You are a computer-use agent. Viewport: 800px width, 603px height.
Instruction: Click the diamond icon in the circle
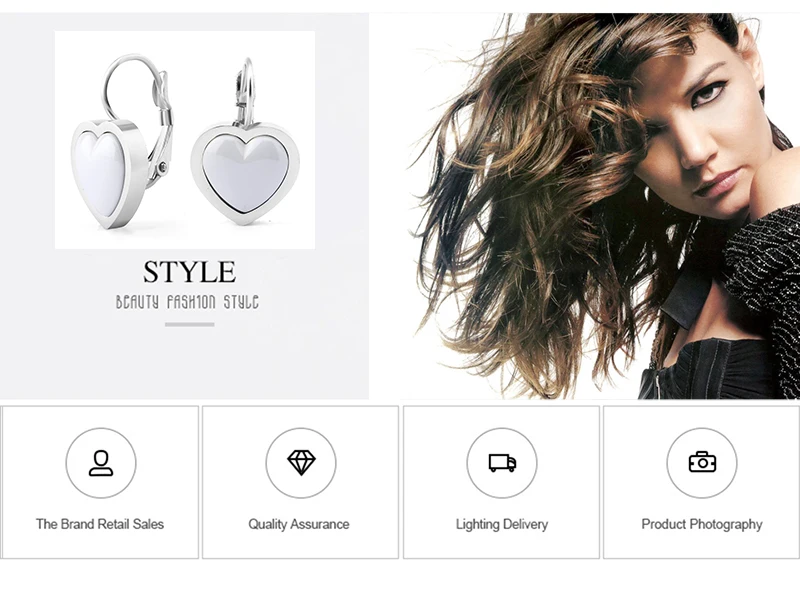point(301,463)
